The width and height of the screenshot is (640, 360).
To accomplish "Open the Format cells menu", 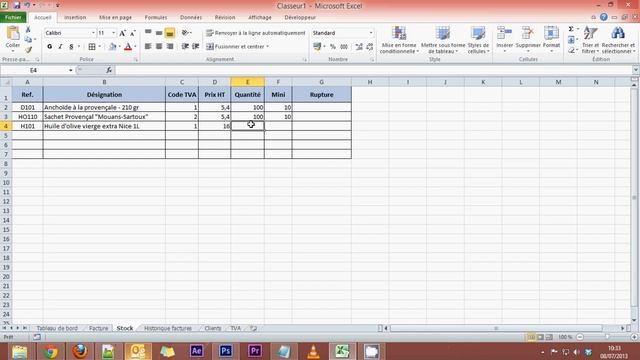I will 551,39.
